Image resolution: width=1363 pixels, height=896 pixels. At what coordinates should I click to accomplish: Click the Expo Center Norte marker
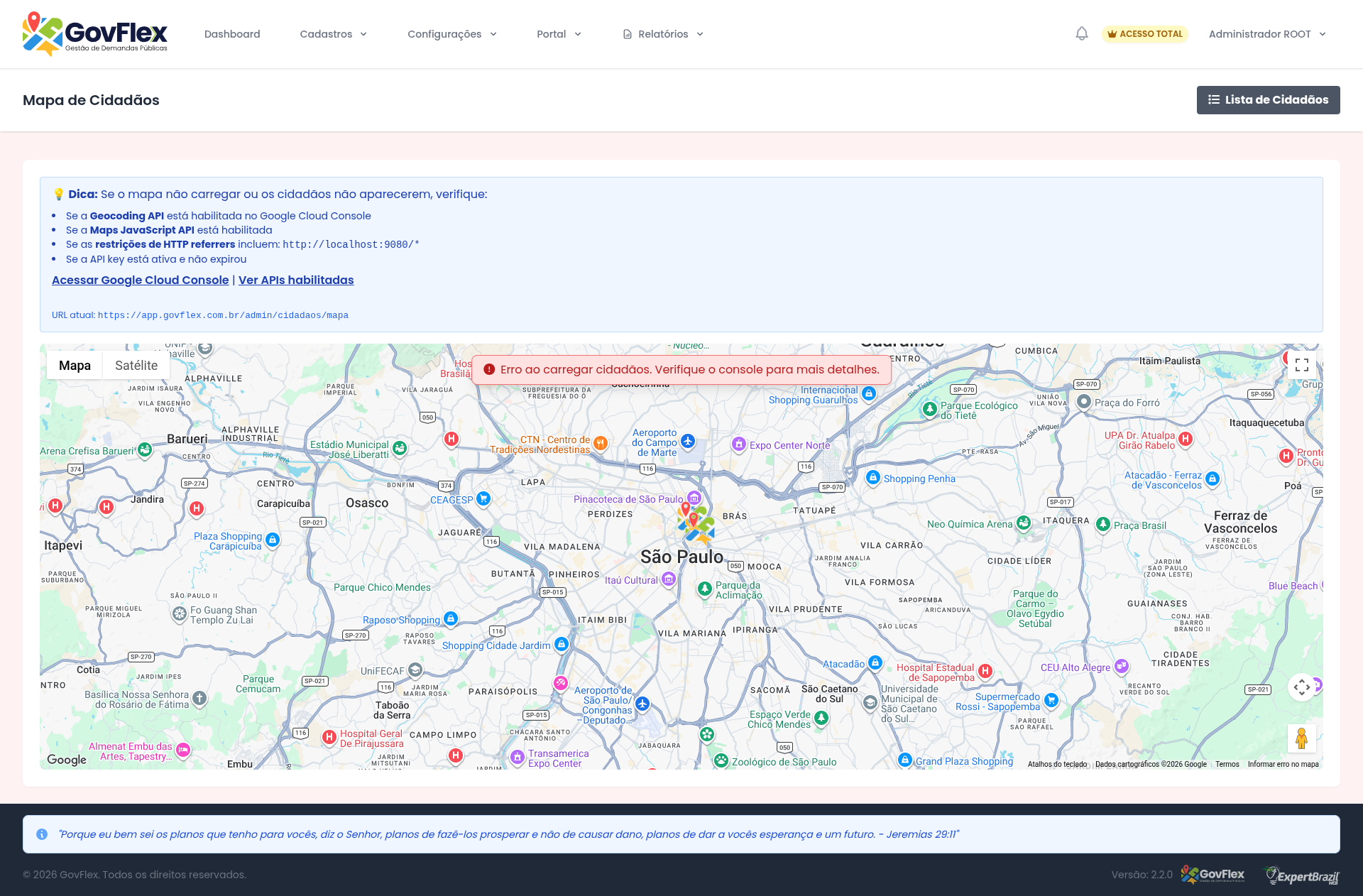click(739, 444)
